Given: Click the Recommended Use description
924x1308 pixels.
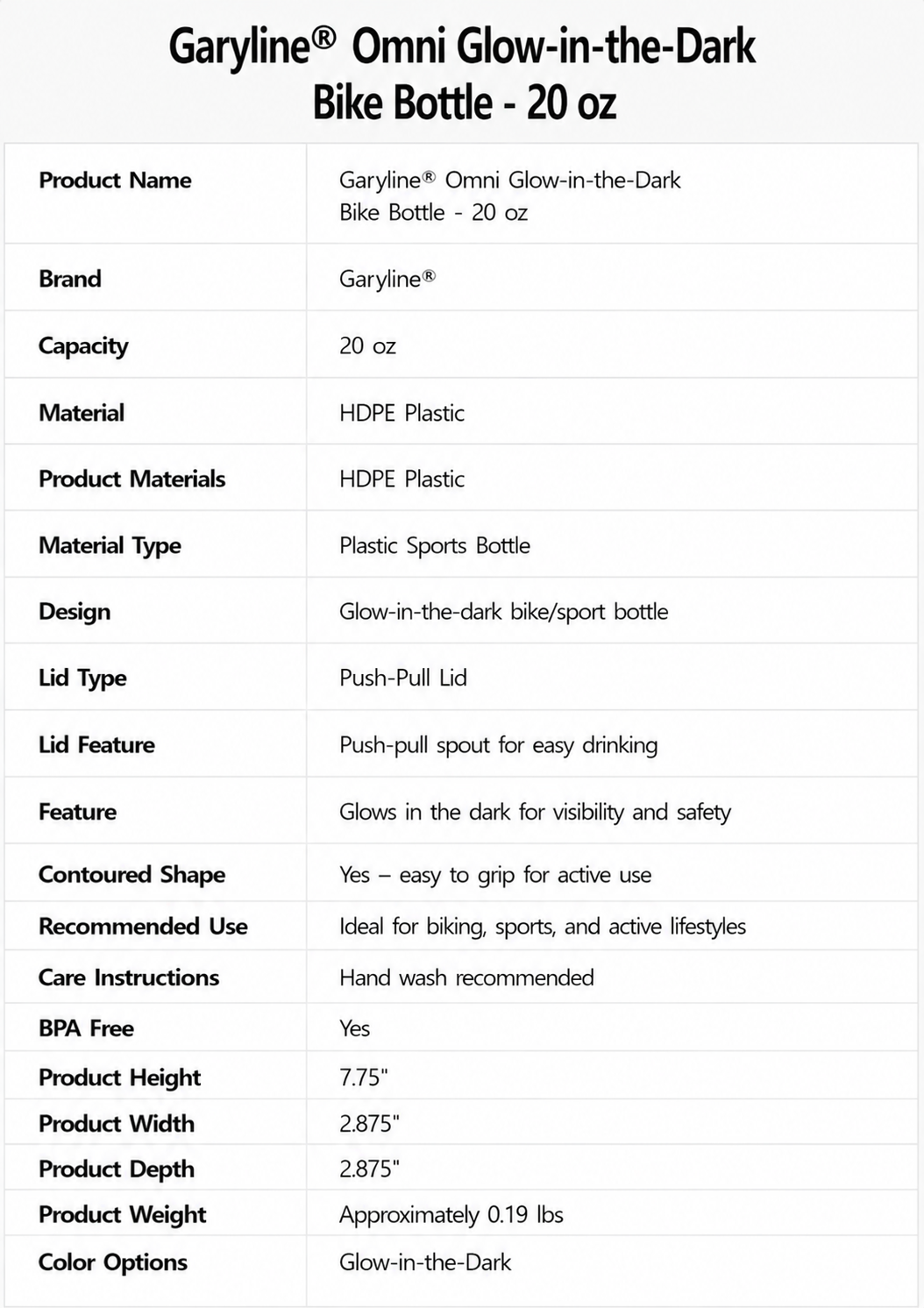Looking at the screenshot, I should (x=543, y=927).
